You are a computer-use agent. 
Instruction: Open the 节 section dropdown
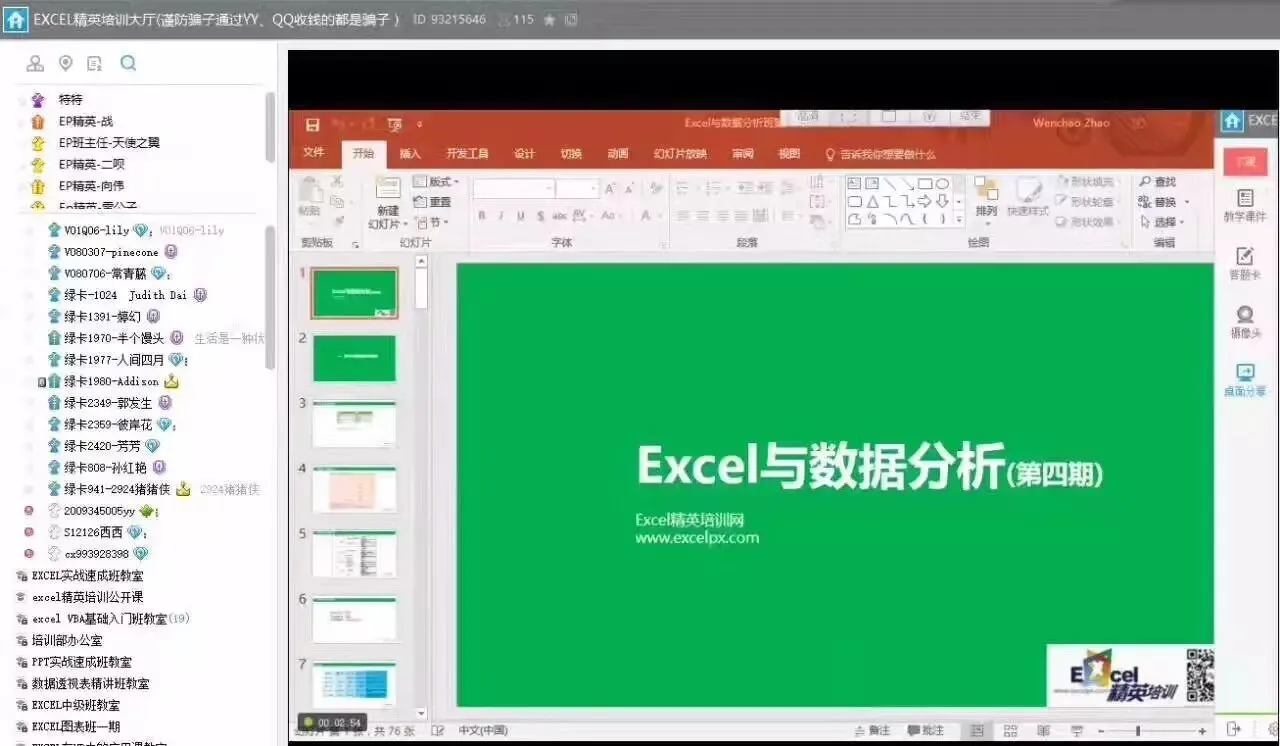pos(434,222)
